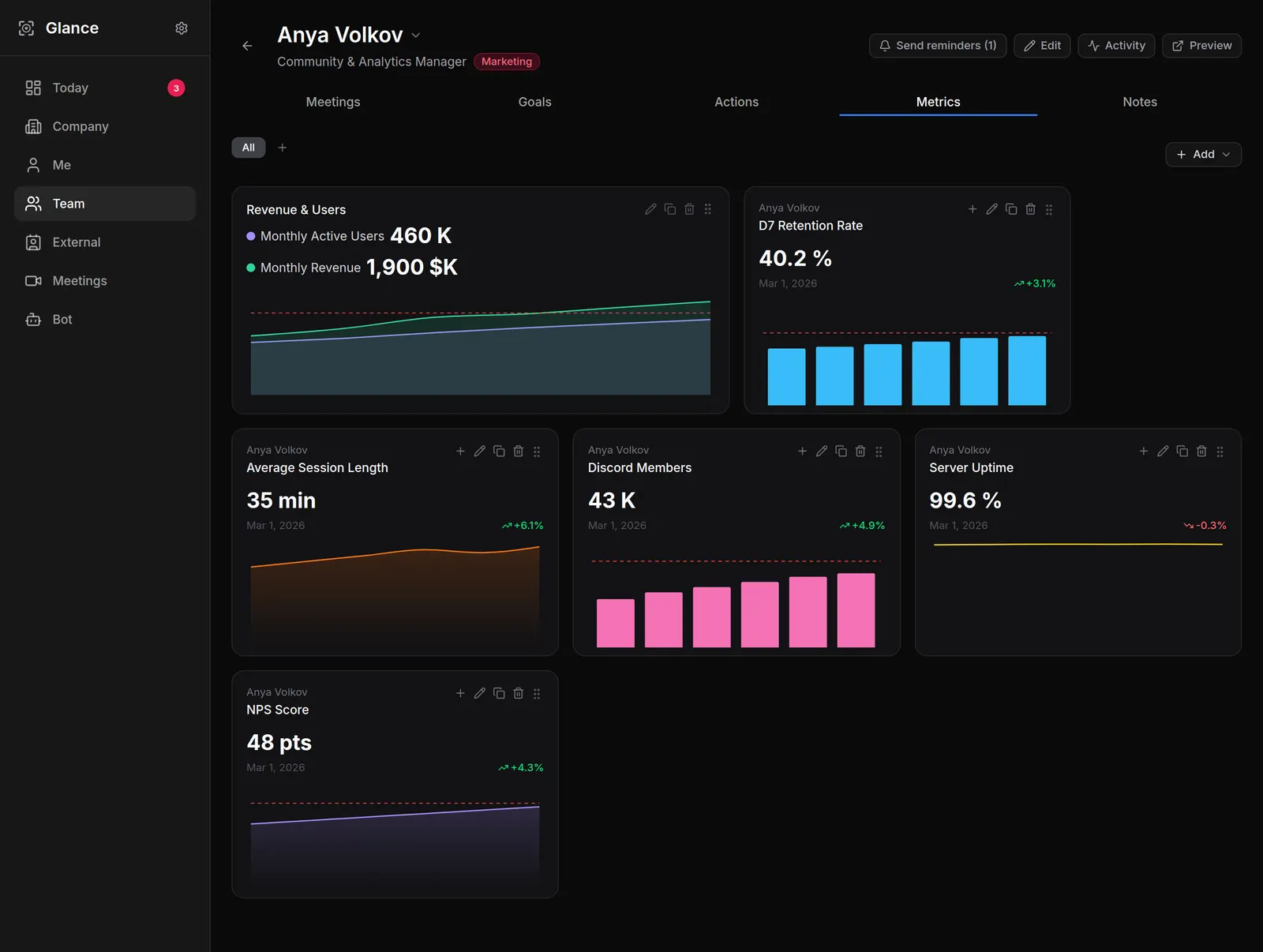Duplicate the Server Uptime card

point(1182,452)
